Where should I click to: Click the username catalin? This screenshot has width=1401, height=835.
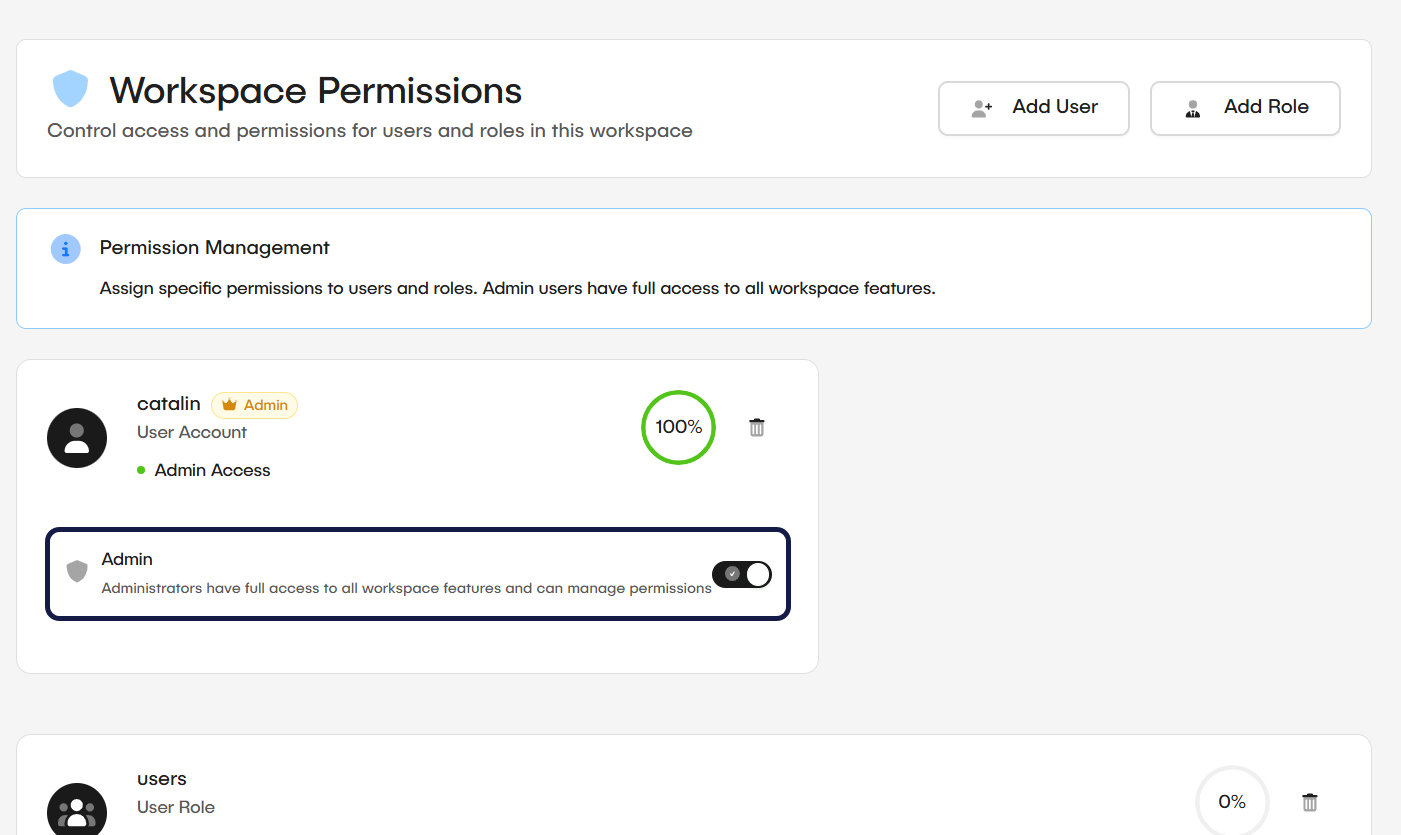click(x=169, y=403)
